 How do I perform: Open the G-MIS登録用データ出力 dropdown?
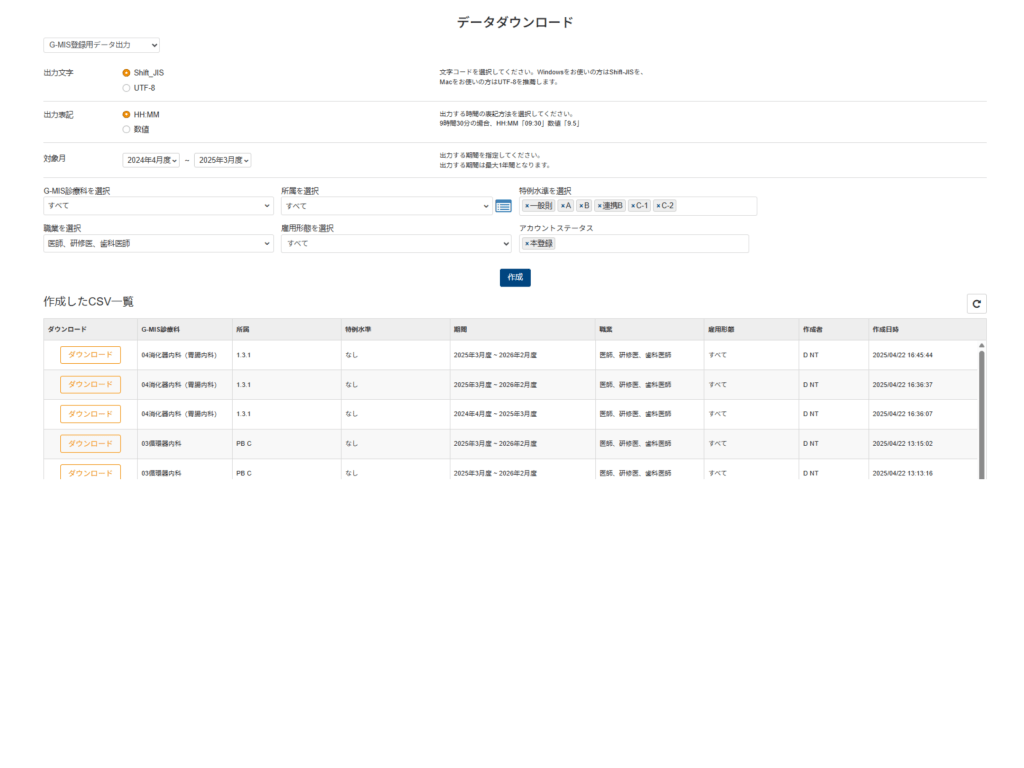pyautogui.click(x=101, y=45)
